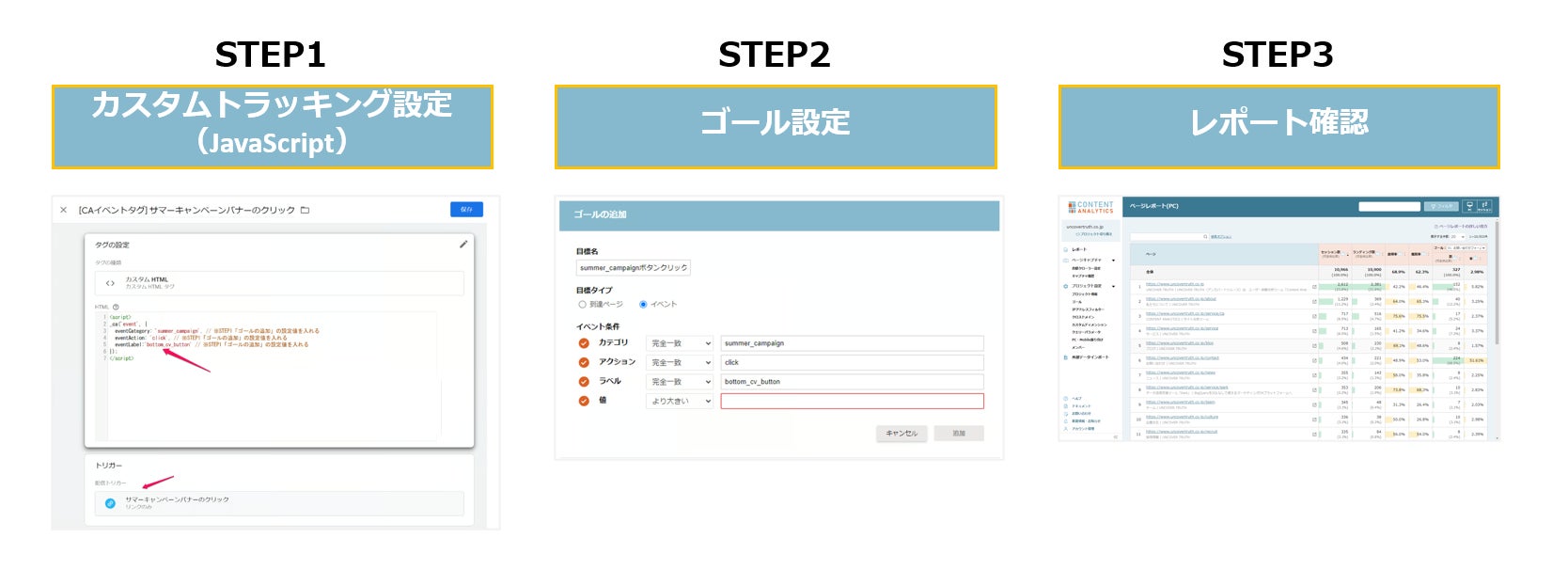Click the 追加 add button
Image resolution: width=1568 pixels, height=586 pixels.
click(959, 434)
